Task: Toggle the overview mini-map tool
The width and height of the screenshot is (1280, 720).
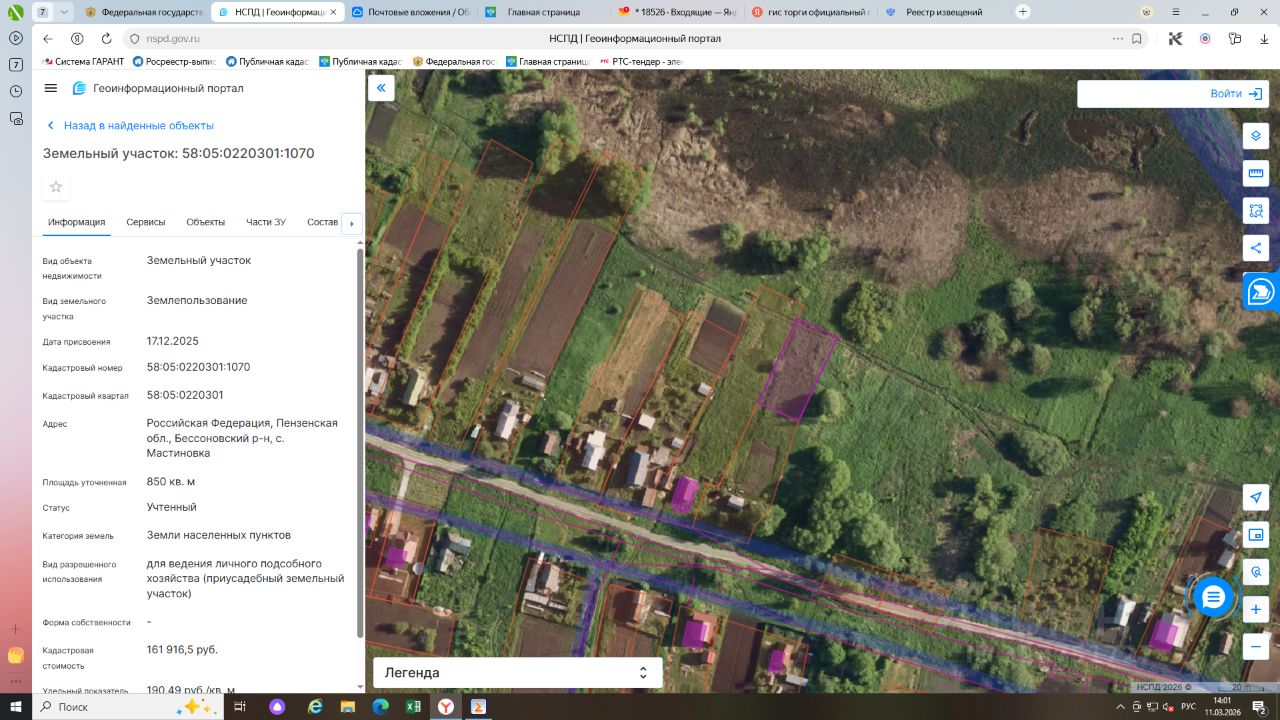Action: click(x=1256, y=535)
